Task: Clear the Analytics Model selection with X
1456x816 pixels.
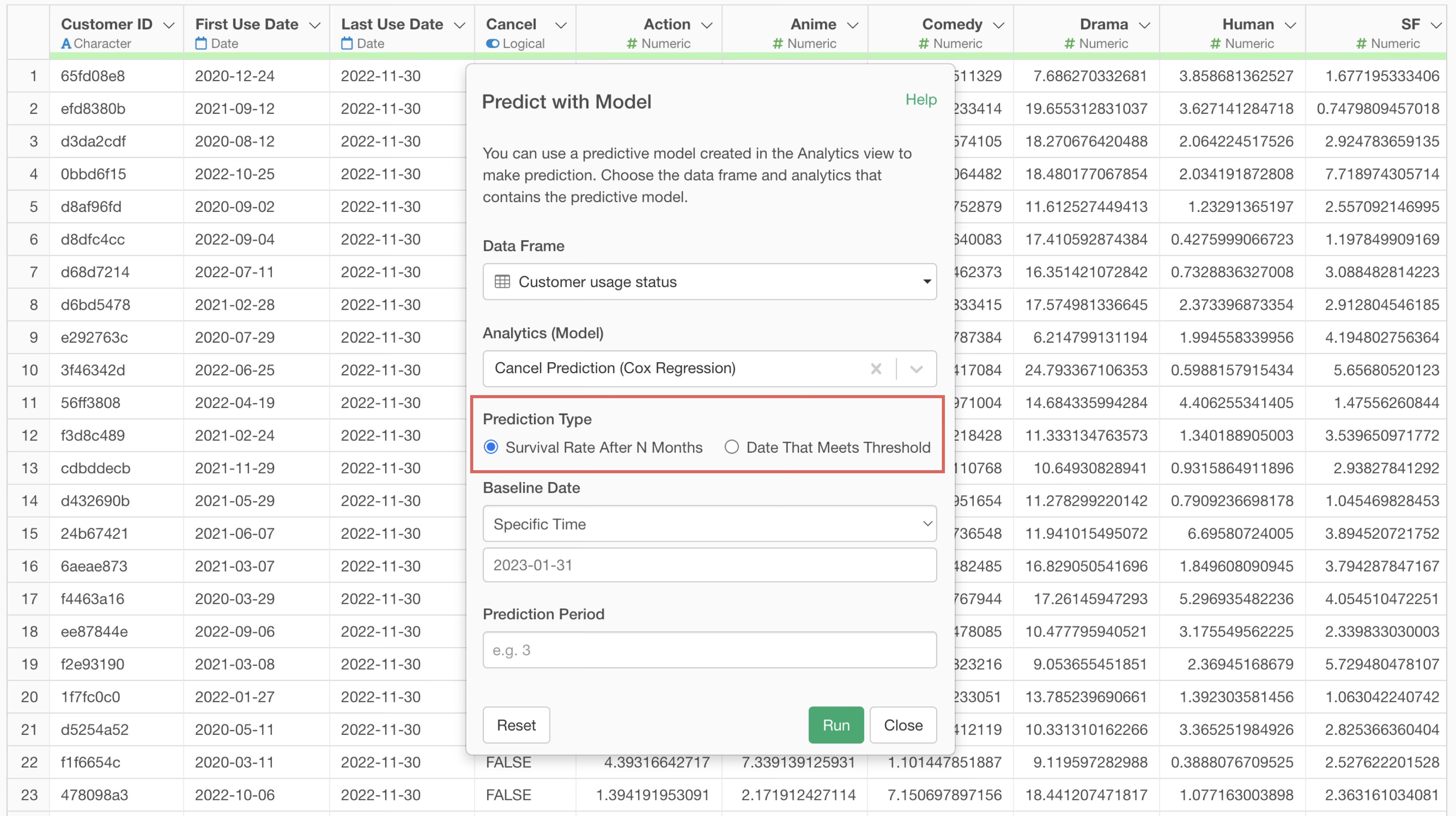Action: pyautogui.click(x=875, y=369)
